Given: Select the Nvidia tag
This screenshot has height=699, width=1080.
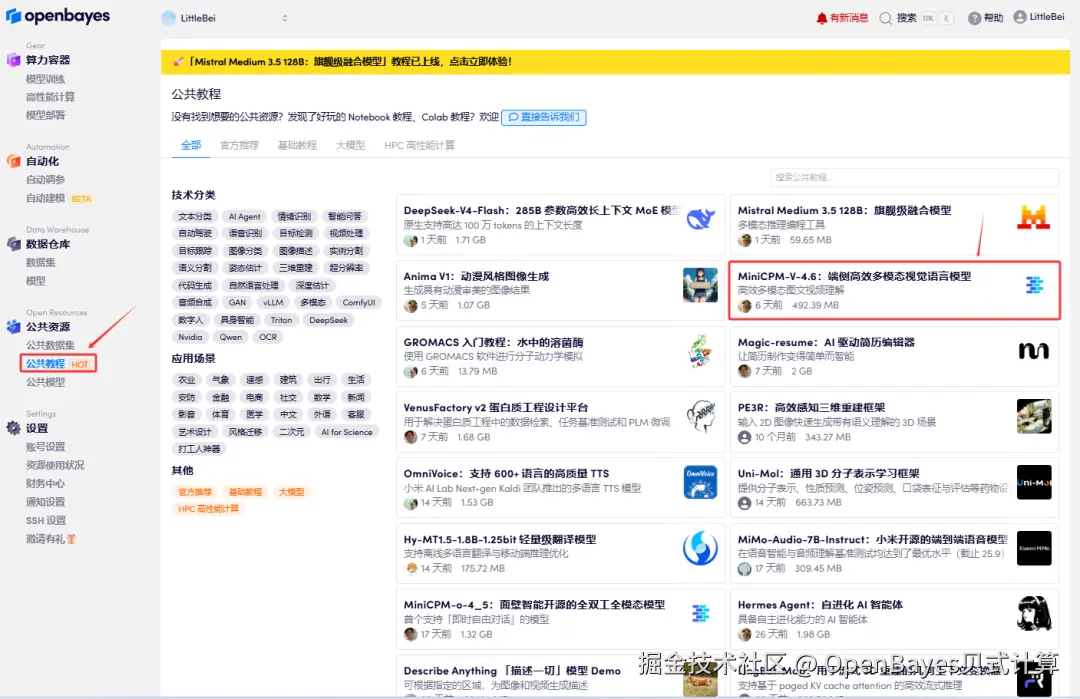Looking at the screenshot, I should [x=190, y=337].
